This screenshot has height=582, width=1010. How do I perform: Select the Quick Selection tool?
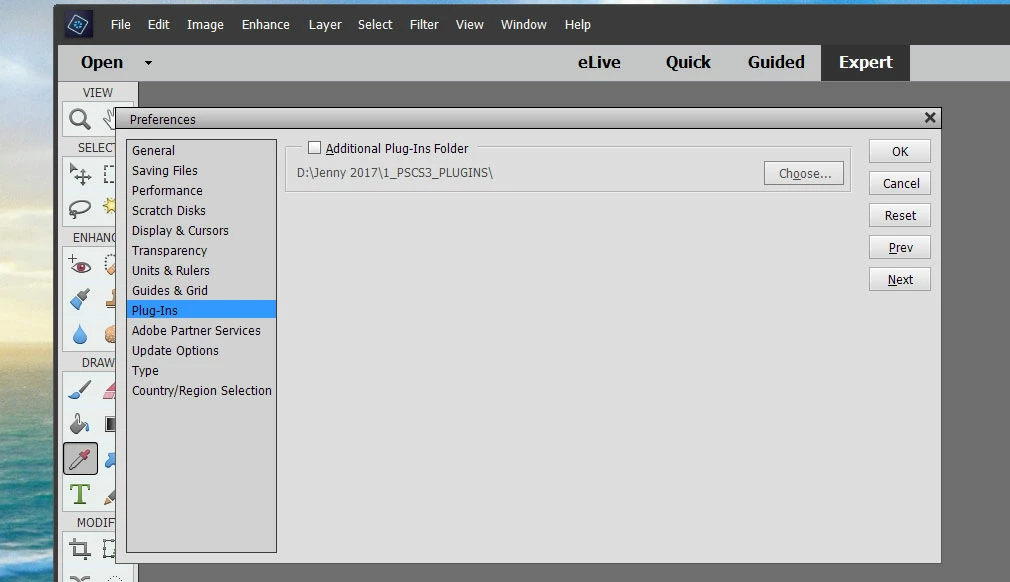110,206
